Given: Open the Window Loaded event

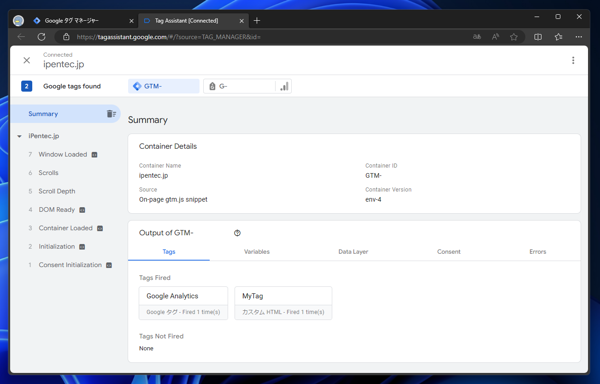Looking at the screenshot, I should coord(63,155).
